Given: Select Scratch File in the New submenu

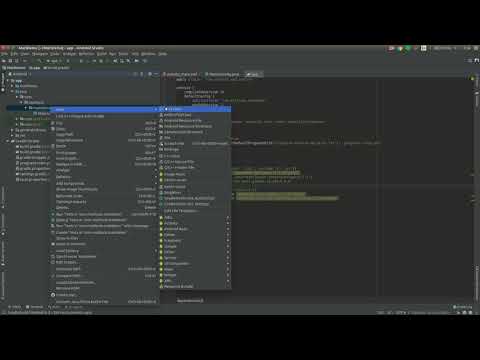Looking at the screenshot, I should tap(195, 143).
